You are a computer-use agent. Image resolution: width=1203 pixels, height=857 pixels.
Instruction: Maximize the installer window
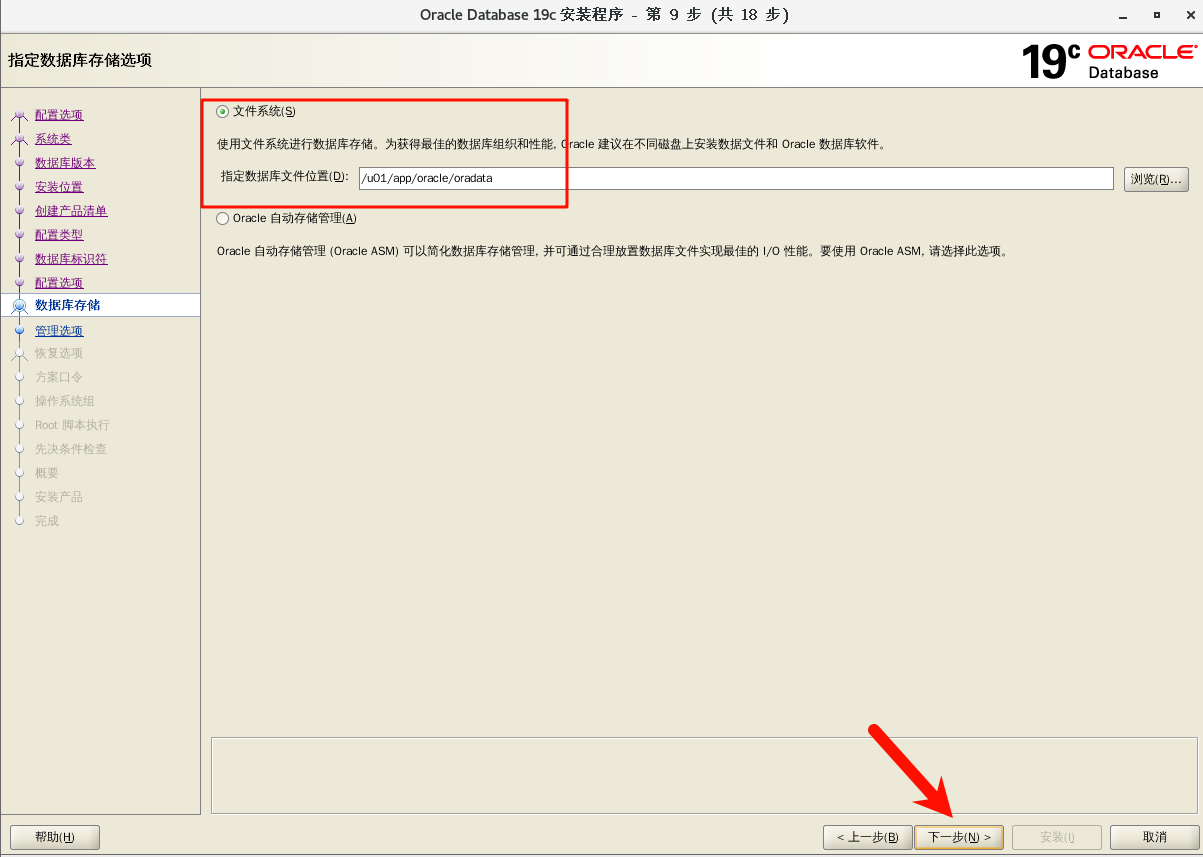click(x=1157, y=15)
